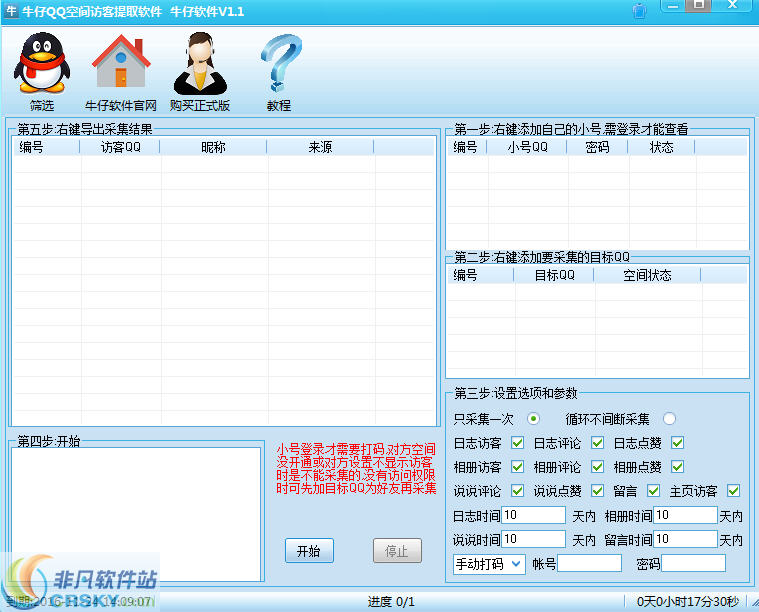
Task: Click the 说说时间 input field
Action: click(x=533, y=539)
